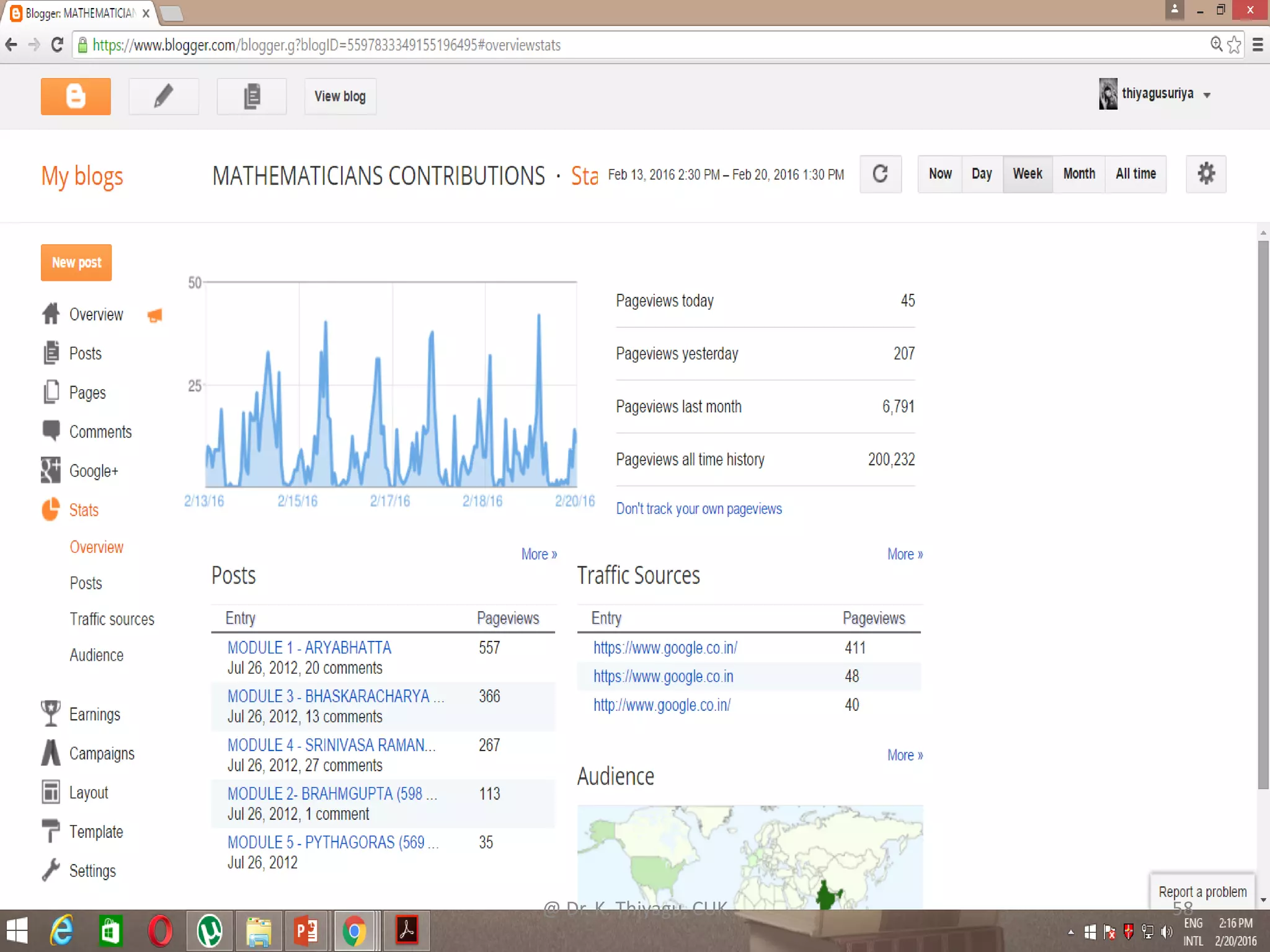
Task: Open the posts list document icon
Action: tap(252, 96)
